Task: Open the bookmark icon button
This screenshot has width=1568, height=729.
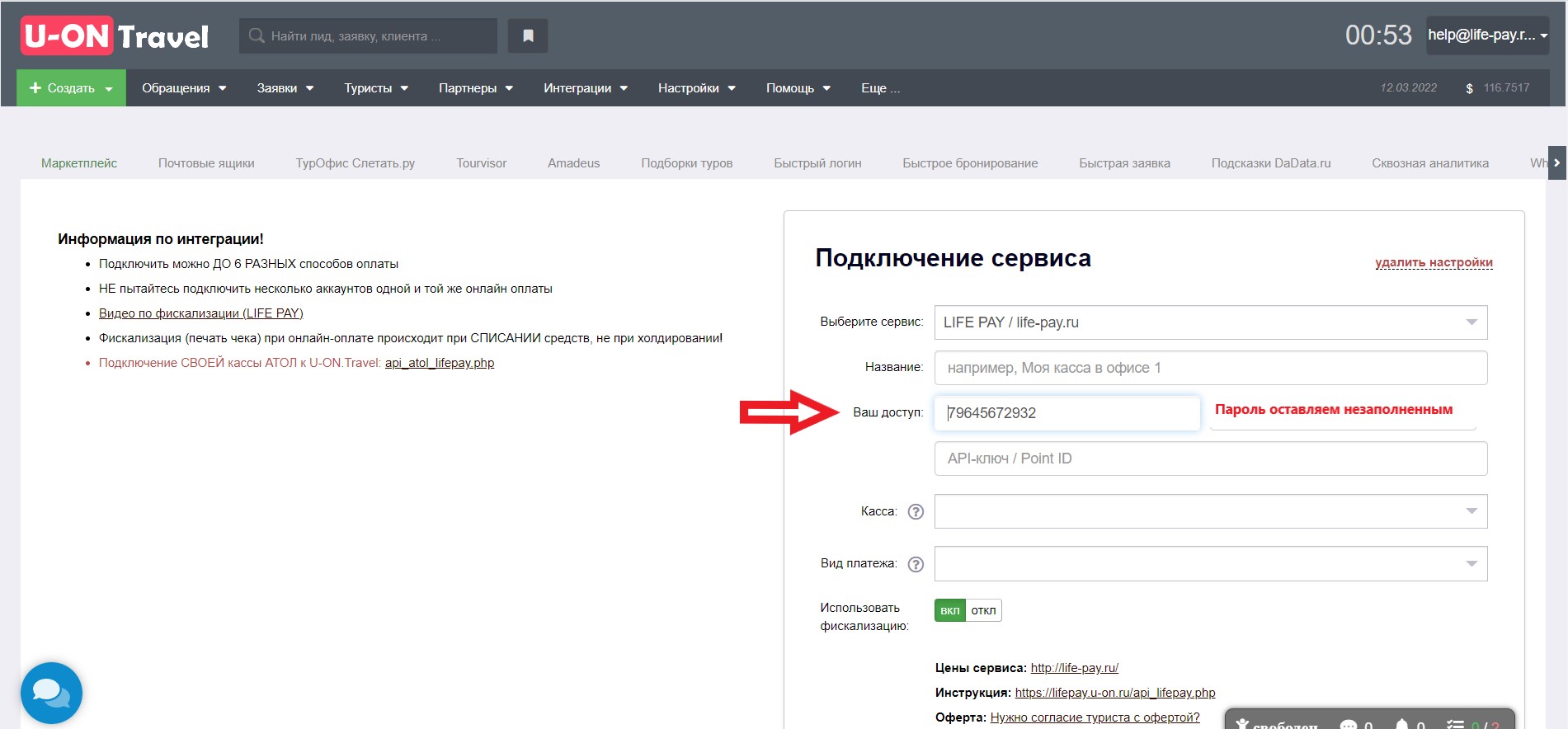Action: pyautogui.click(x=528, y=35)
